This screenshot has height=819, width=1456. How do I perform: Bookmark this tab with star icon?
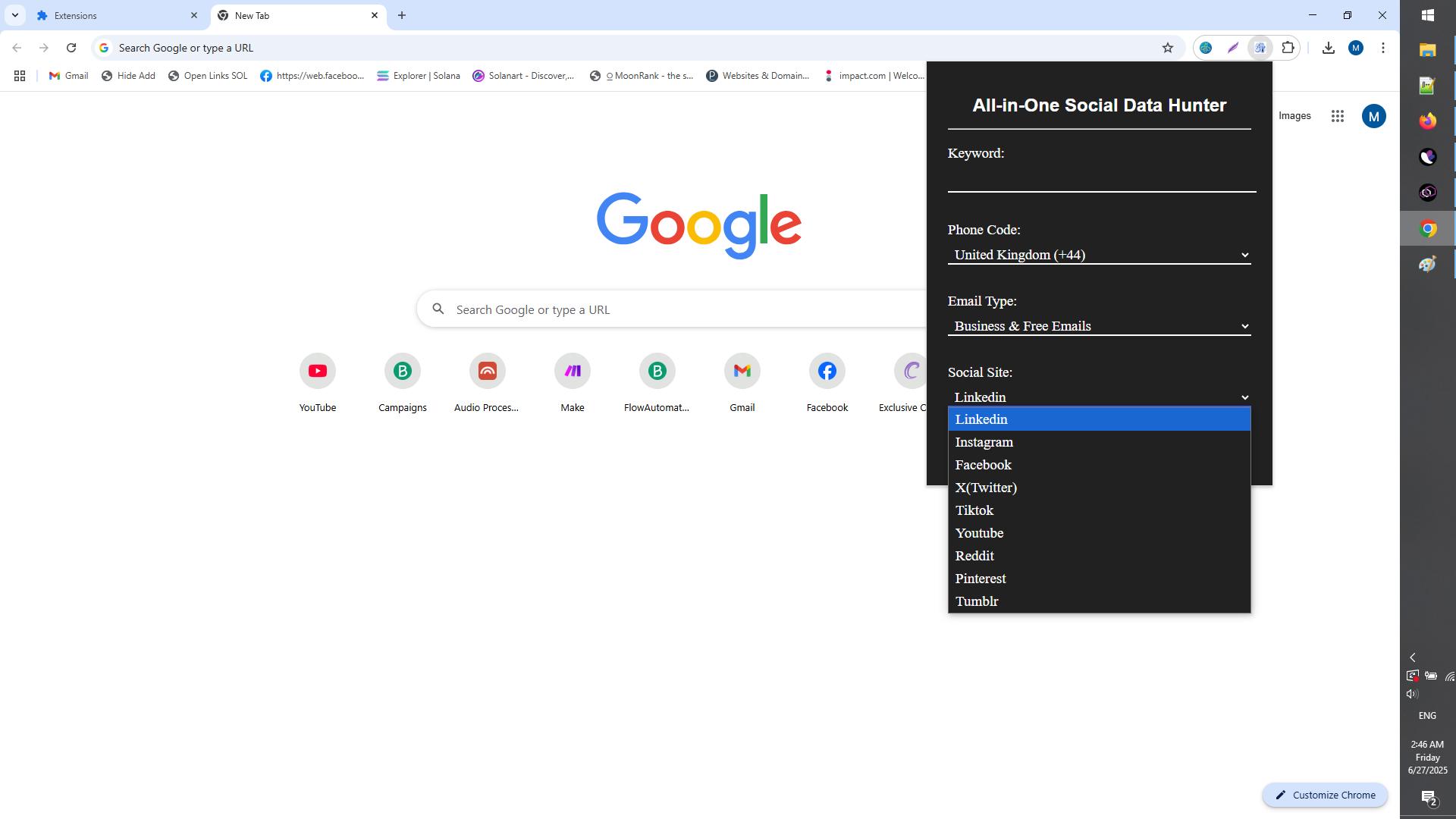(1168, 48)
